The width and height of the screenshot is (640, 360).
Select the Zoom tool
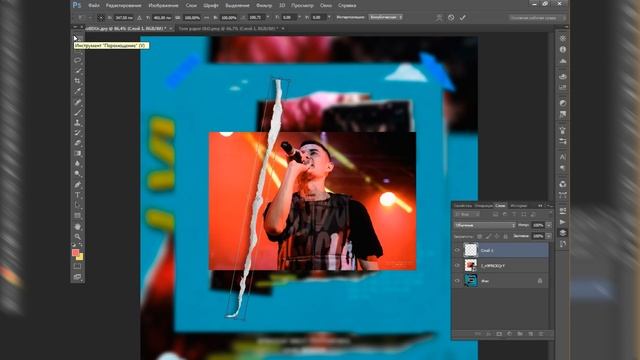point(77,236)
